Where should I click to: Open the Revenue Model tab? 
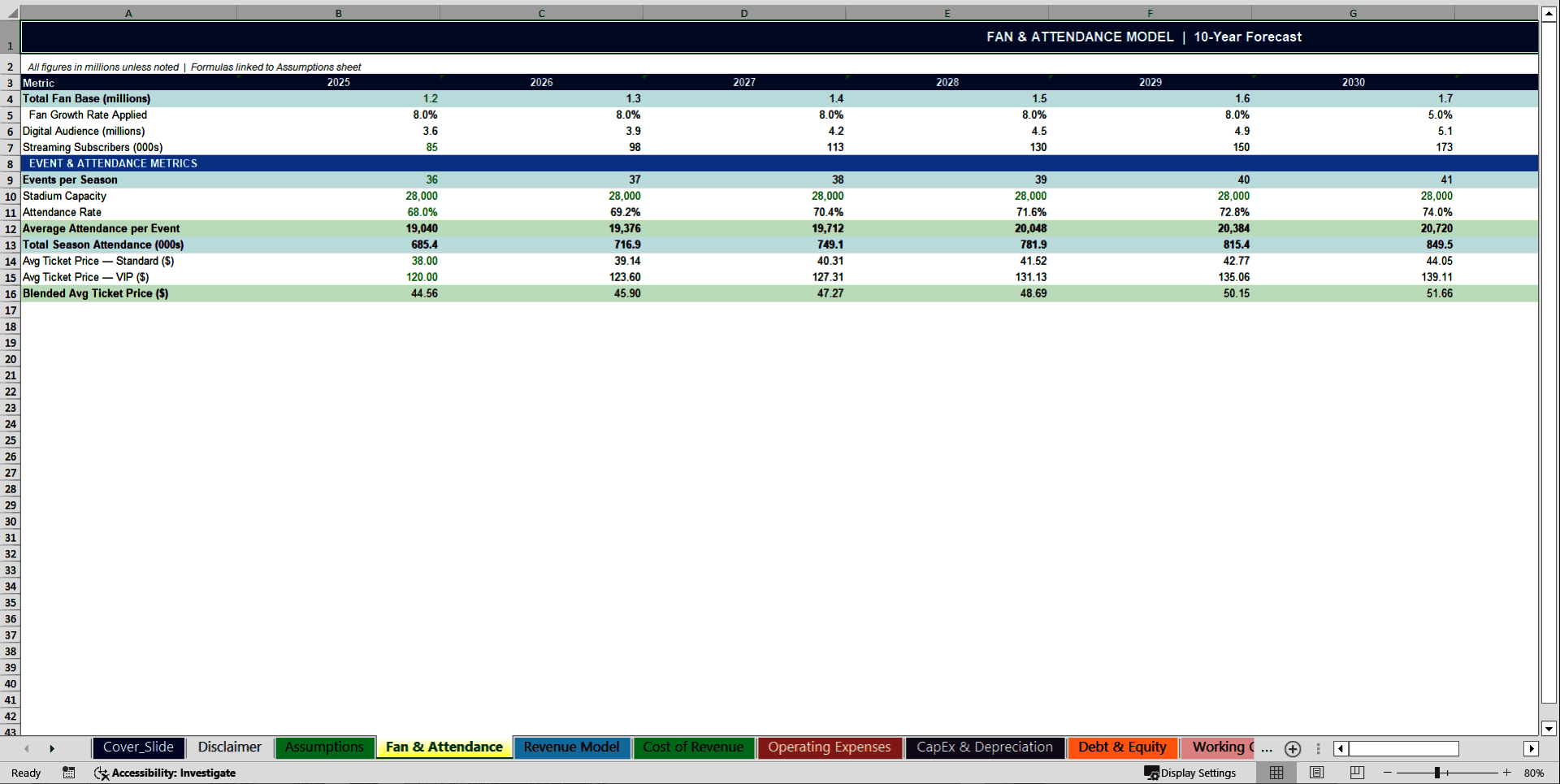[x=571, y=747]
